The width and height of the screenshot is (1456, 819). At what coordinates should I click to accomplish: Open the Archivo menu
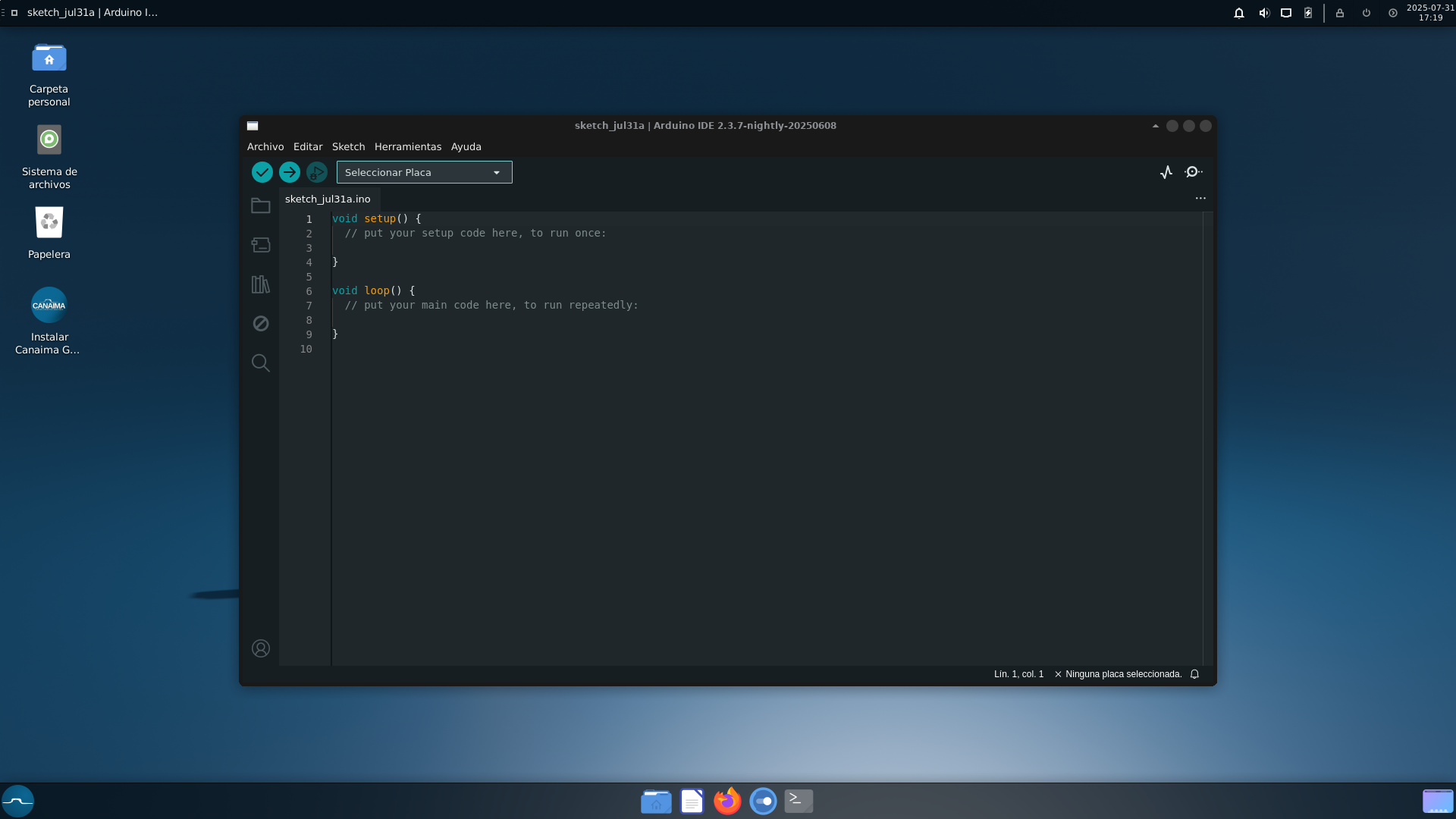click(265, 147)
